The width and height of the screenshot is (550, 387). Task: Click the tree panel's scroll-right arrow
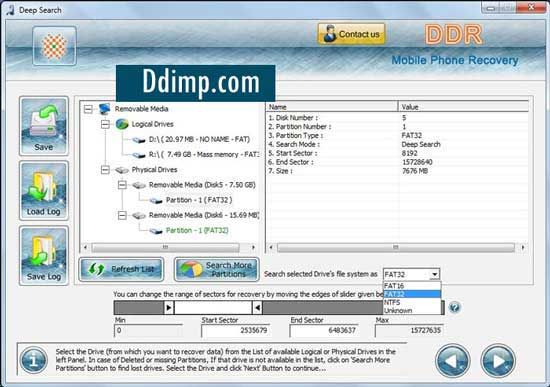[253, 248]
